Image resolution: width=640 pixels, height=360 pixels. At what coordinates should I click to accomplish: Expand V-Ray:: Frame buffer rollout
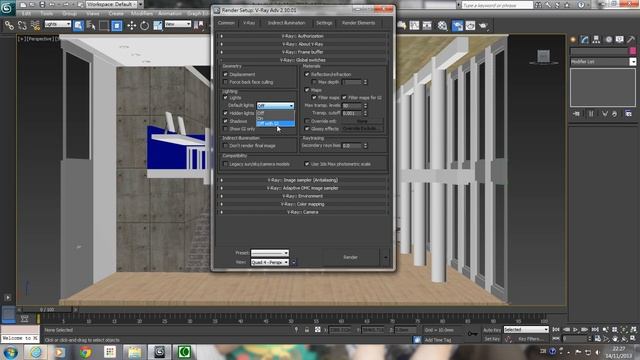click(302, 52)
